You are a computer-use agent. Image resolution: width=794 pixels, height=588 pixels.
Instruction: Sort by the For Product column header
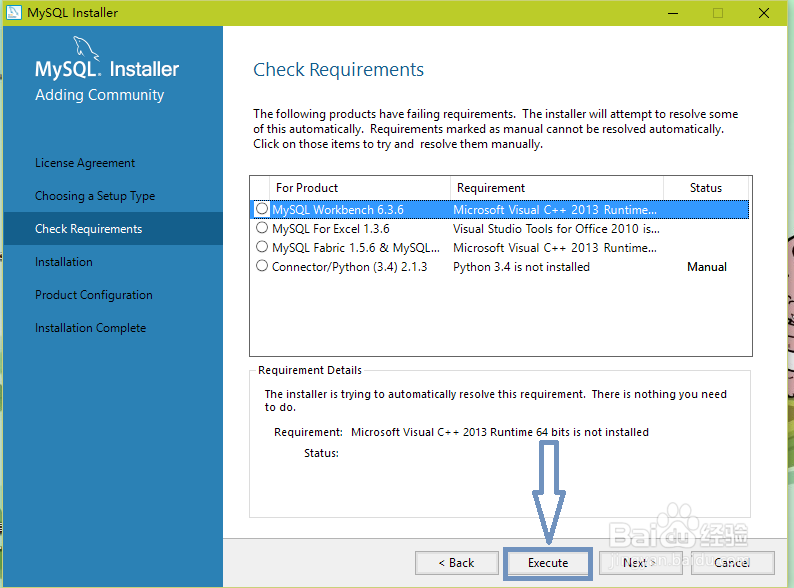click(360, 188)
